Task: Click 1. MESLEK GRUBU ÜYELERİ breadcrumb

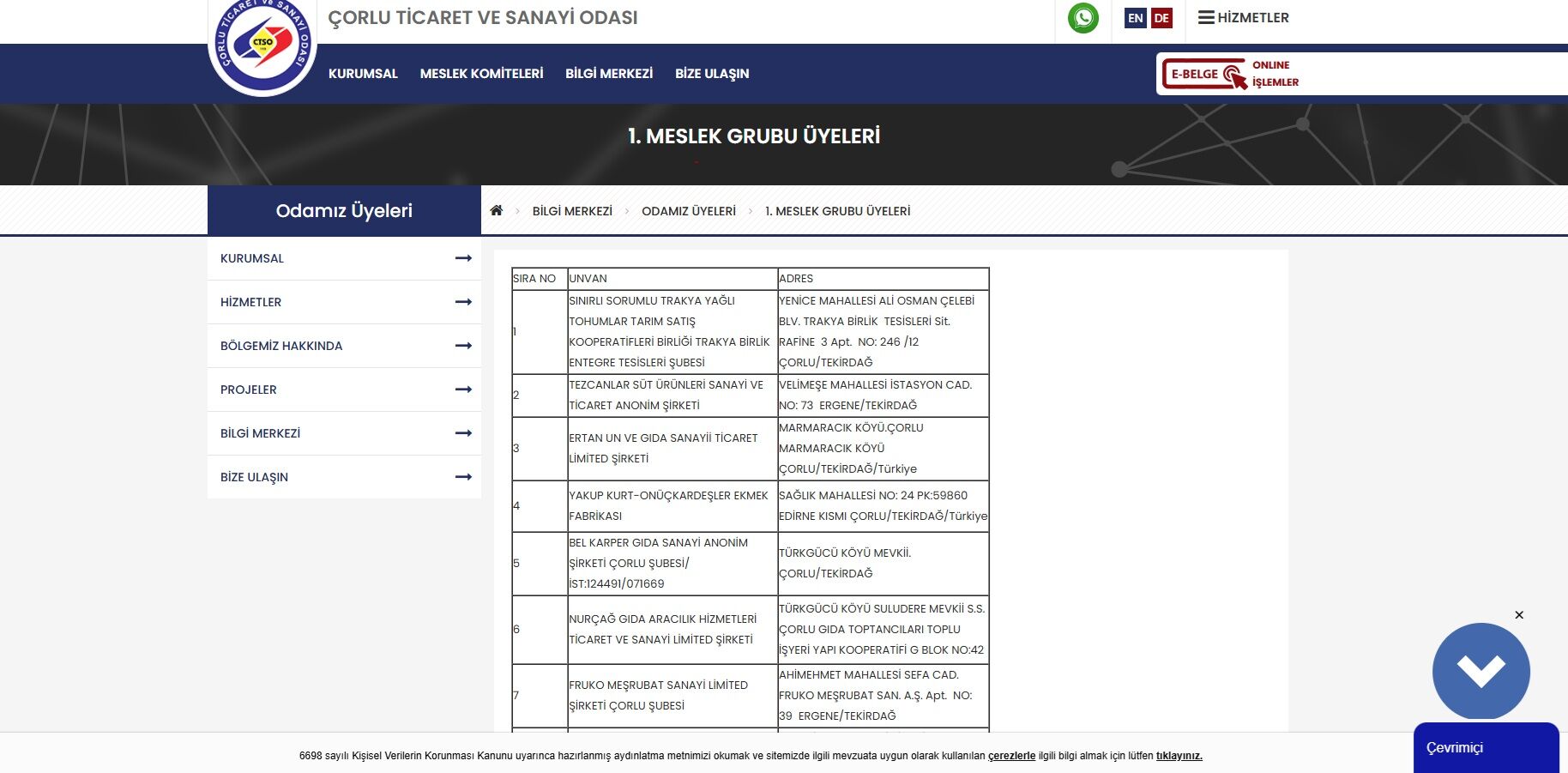Action: [x=837, y=211]
